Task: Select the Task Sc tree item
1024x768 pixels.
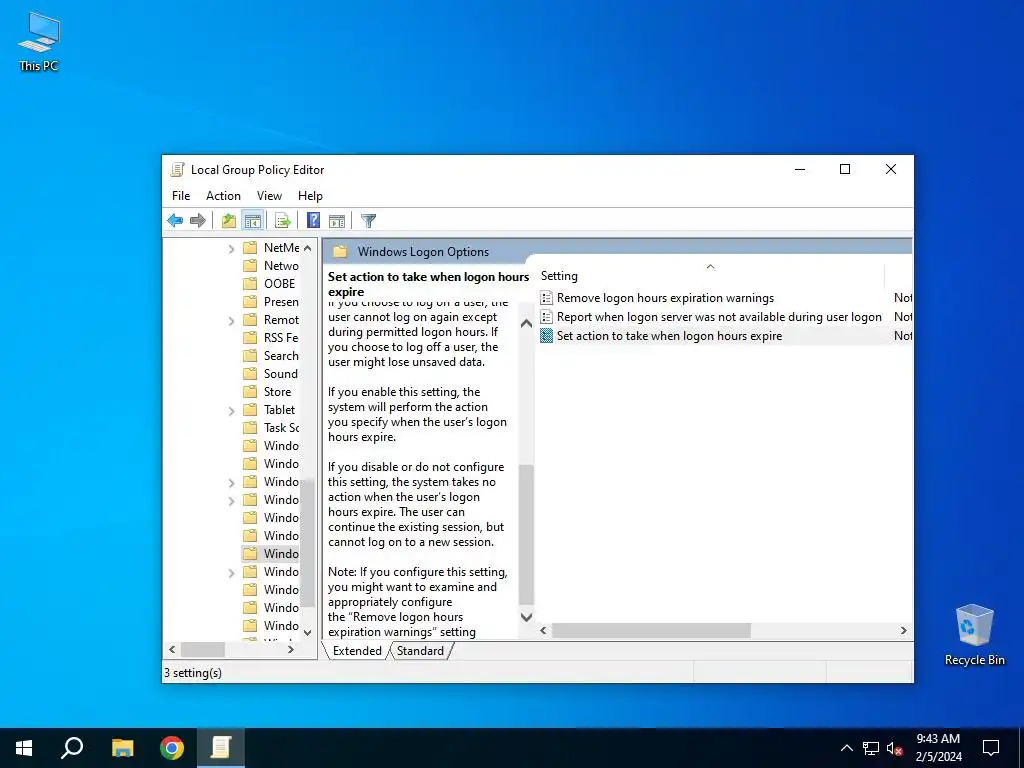Action: pos(281,428)
